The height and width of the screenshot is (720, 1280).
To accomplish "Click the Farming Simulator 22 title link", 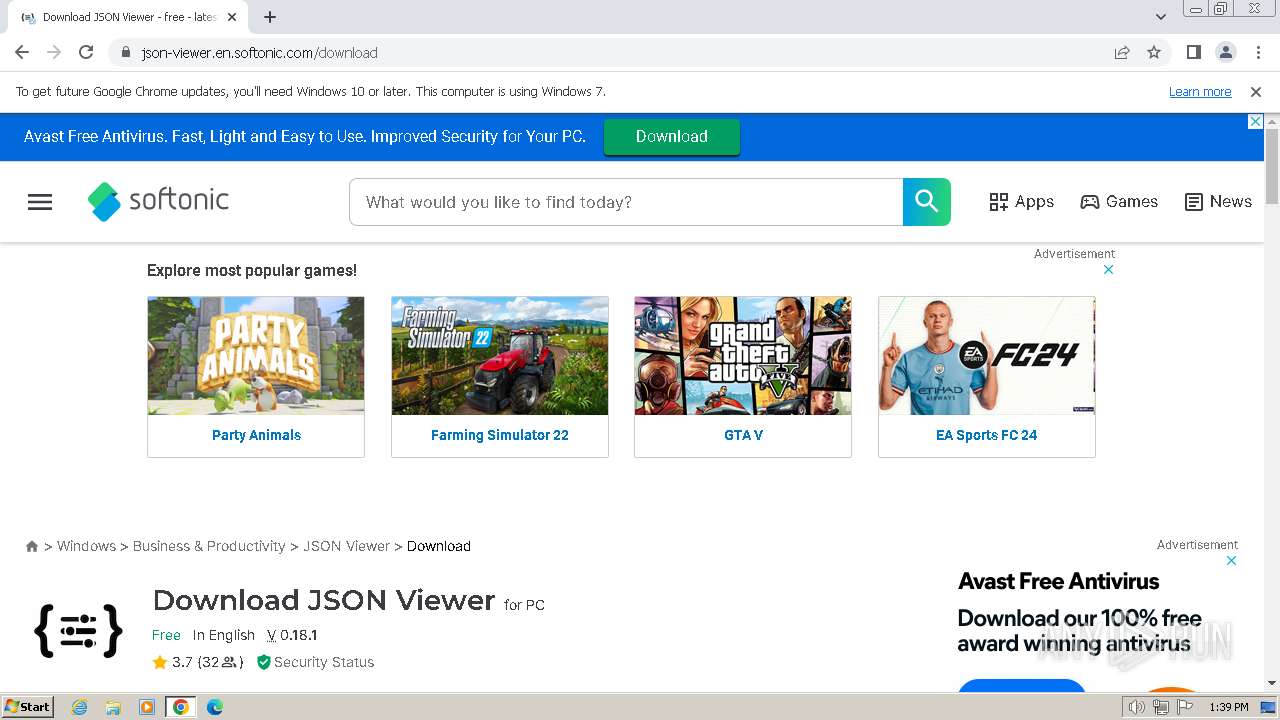I will pyautogui.click(x=500, y=435).
